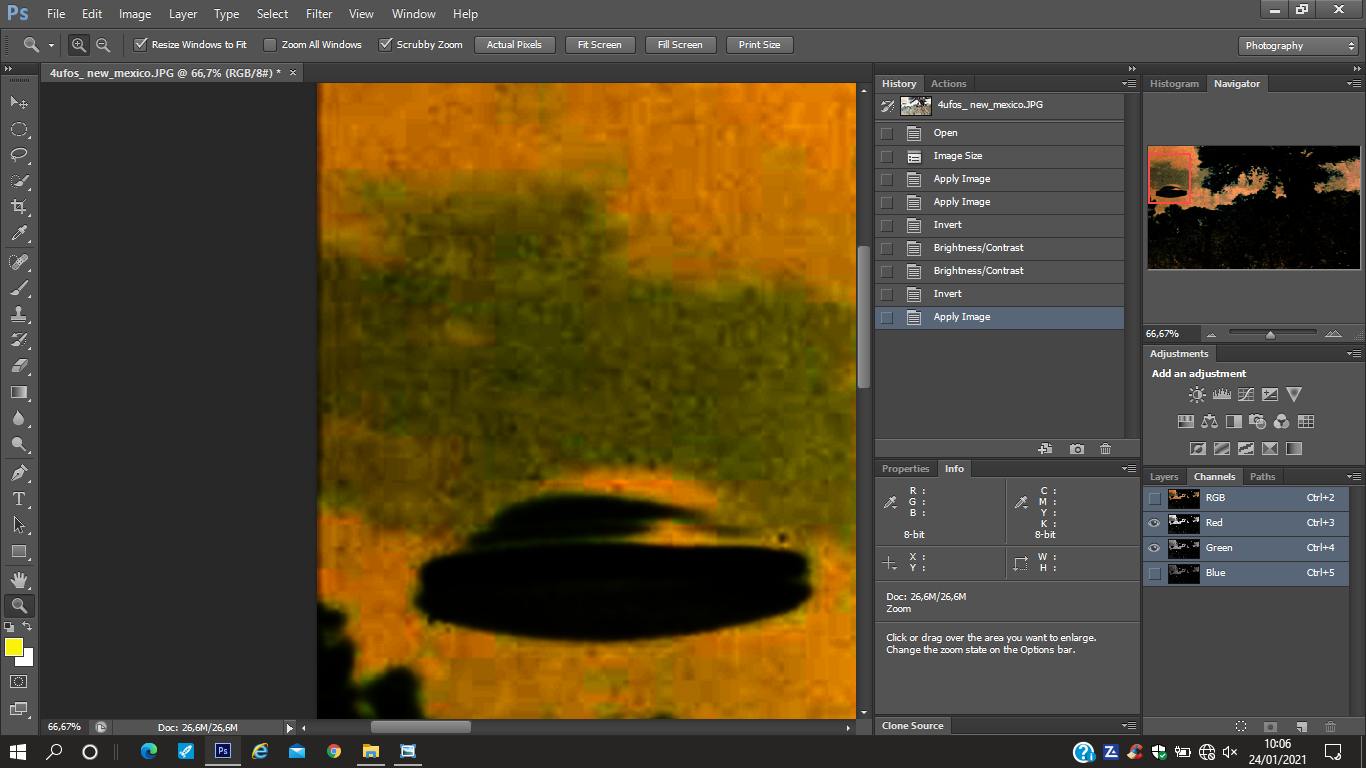The height and width of the screenshot is (768, 1366).
Task: Select the Eyedropper tool
Action: (19, 234)
